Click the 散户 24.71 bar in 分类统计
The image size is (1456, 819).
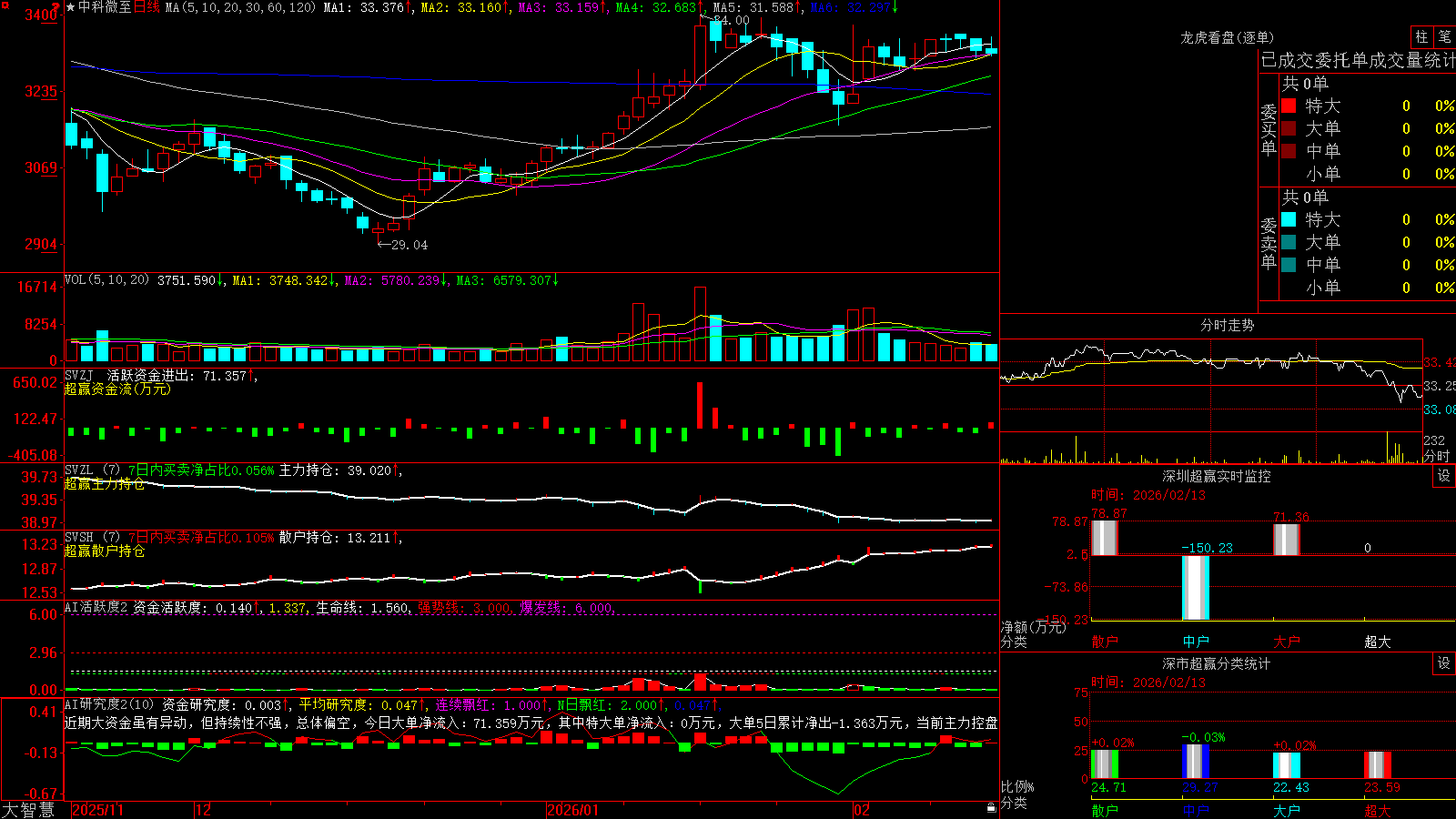(1105, 764)
